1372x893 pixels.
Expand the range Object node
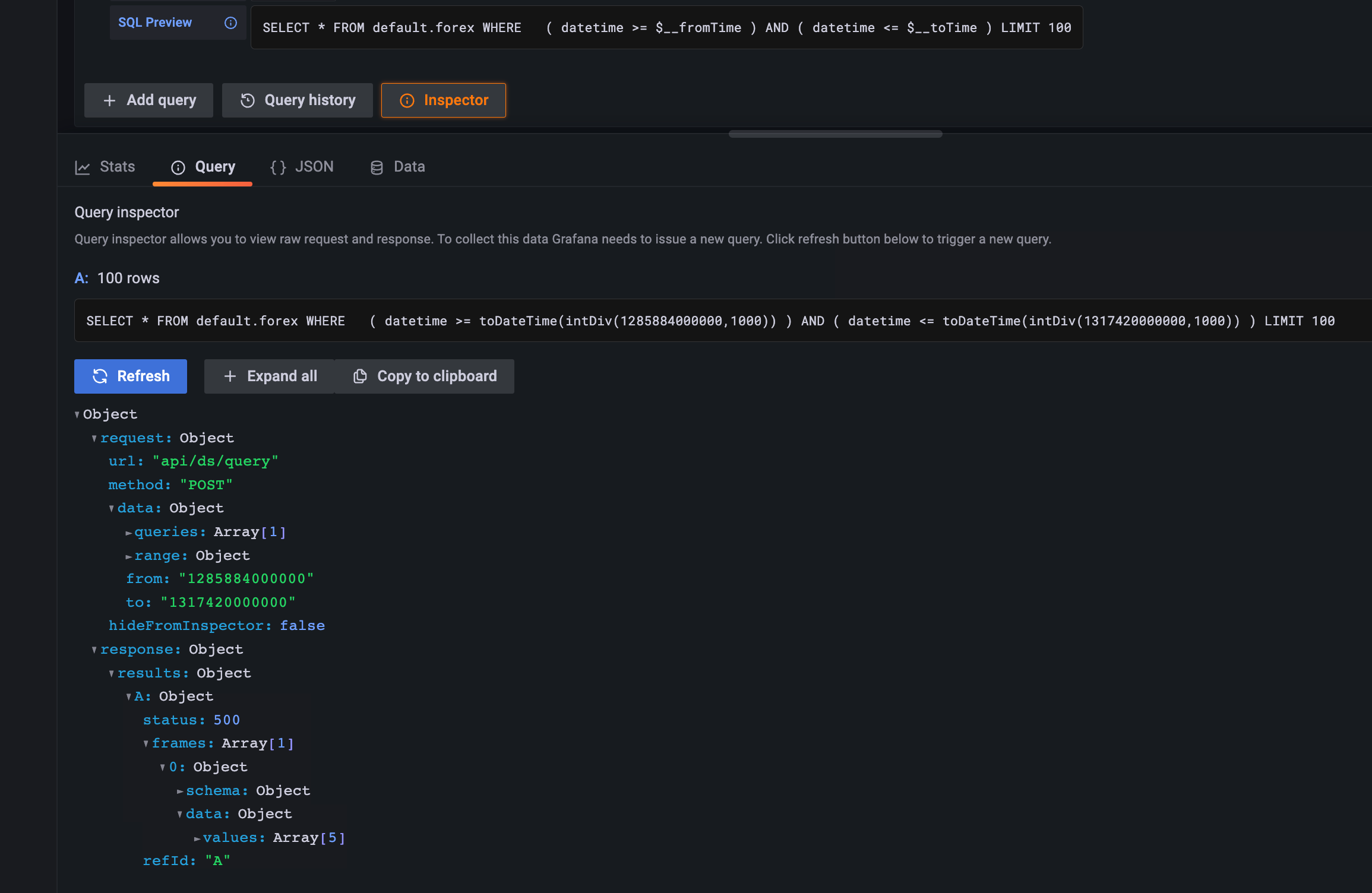pyautogui.click(x=128, y=556)
